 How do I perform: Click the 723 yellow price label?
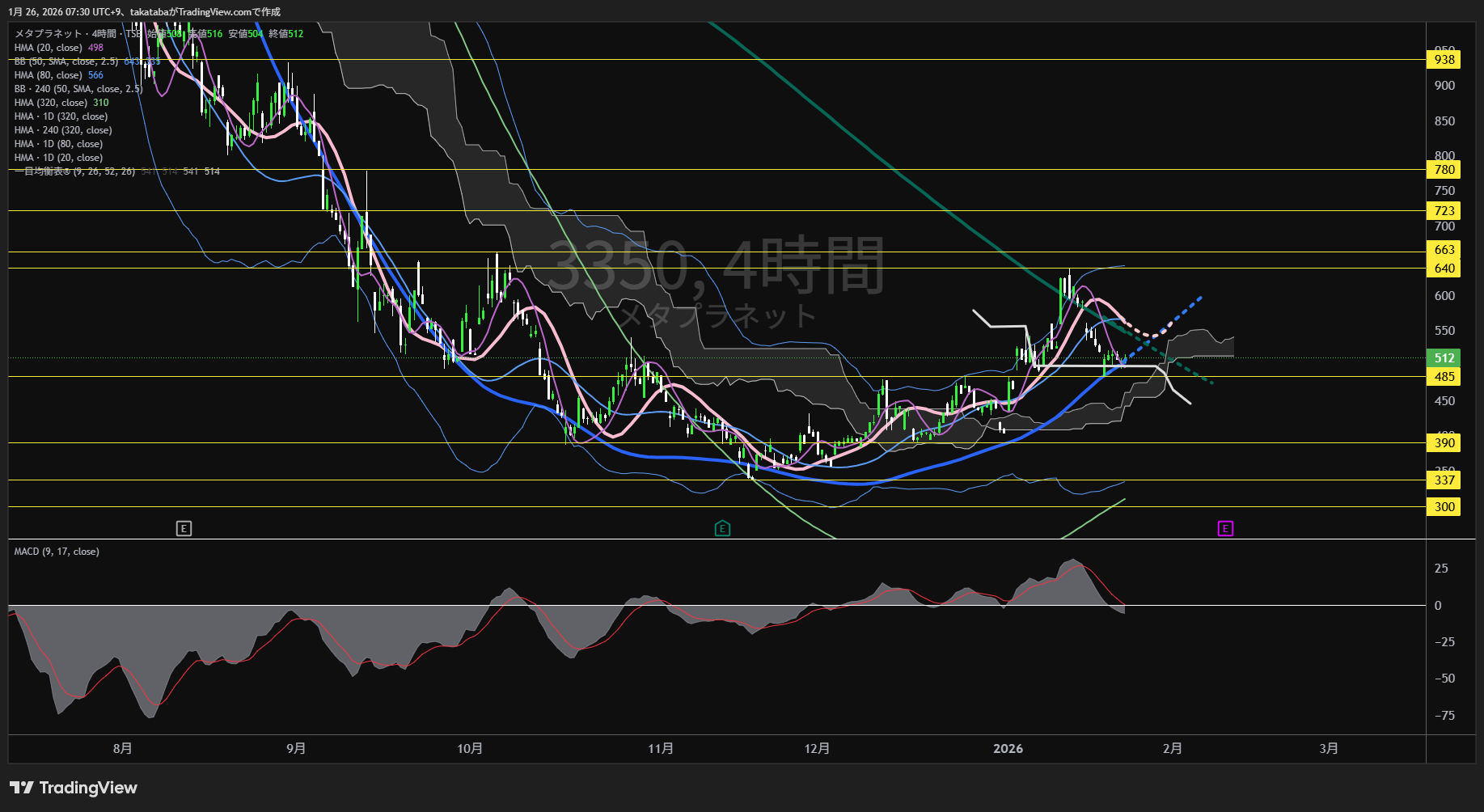click(x=1444, y=211)
